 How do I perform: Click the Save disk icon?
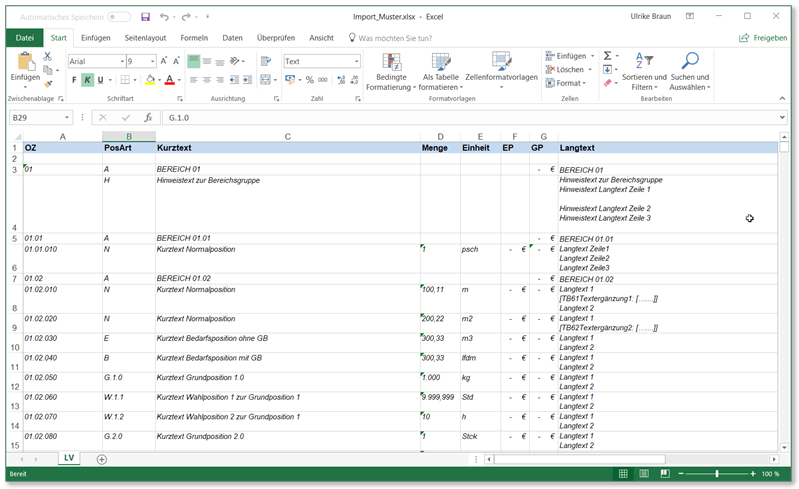pos(145,17)
